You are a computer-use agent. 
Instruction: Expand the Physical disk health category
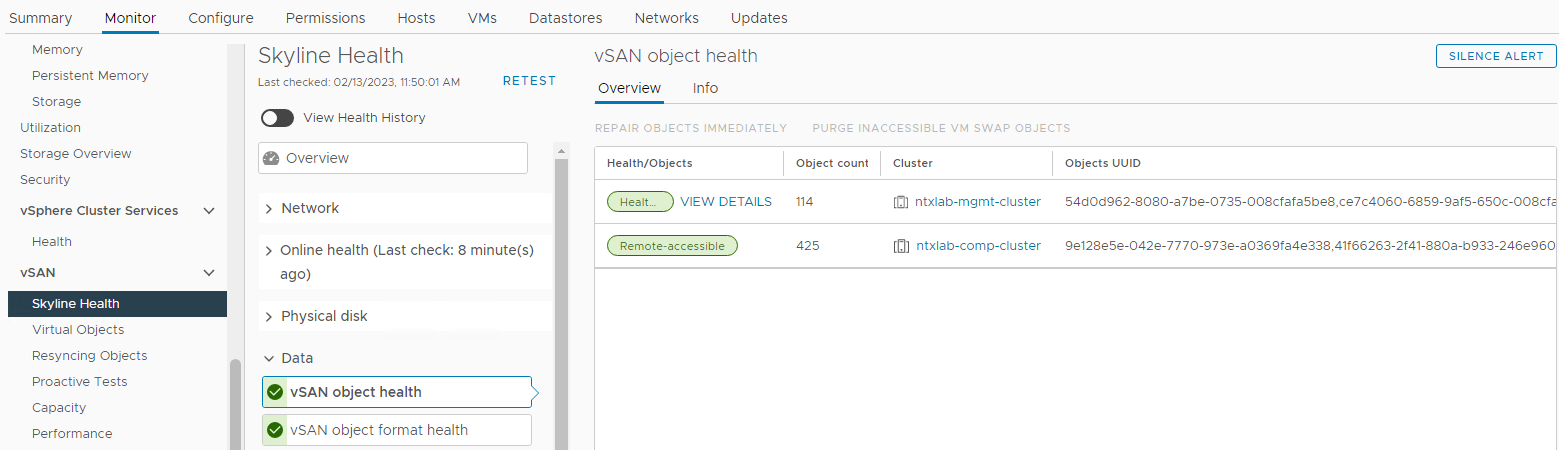click(x=269, y=316)
